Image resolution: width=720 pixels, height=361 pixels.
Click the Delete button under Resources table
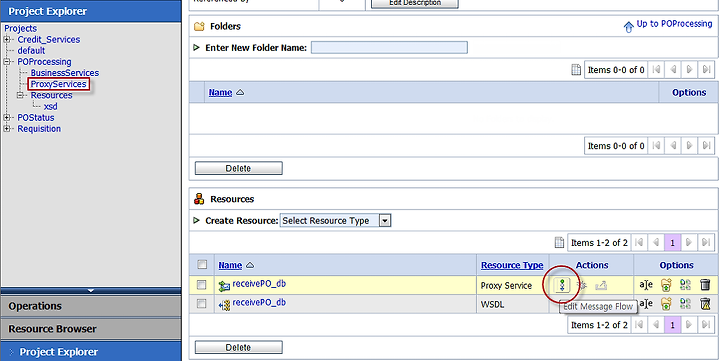point(238,347)
